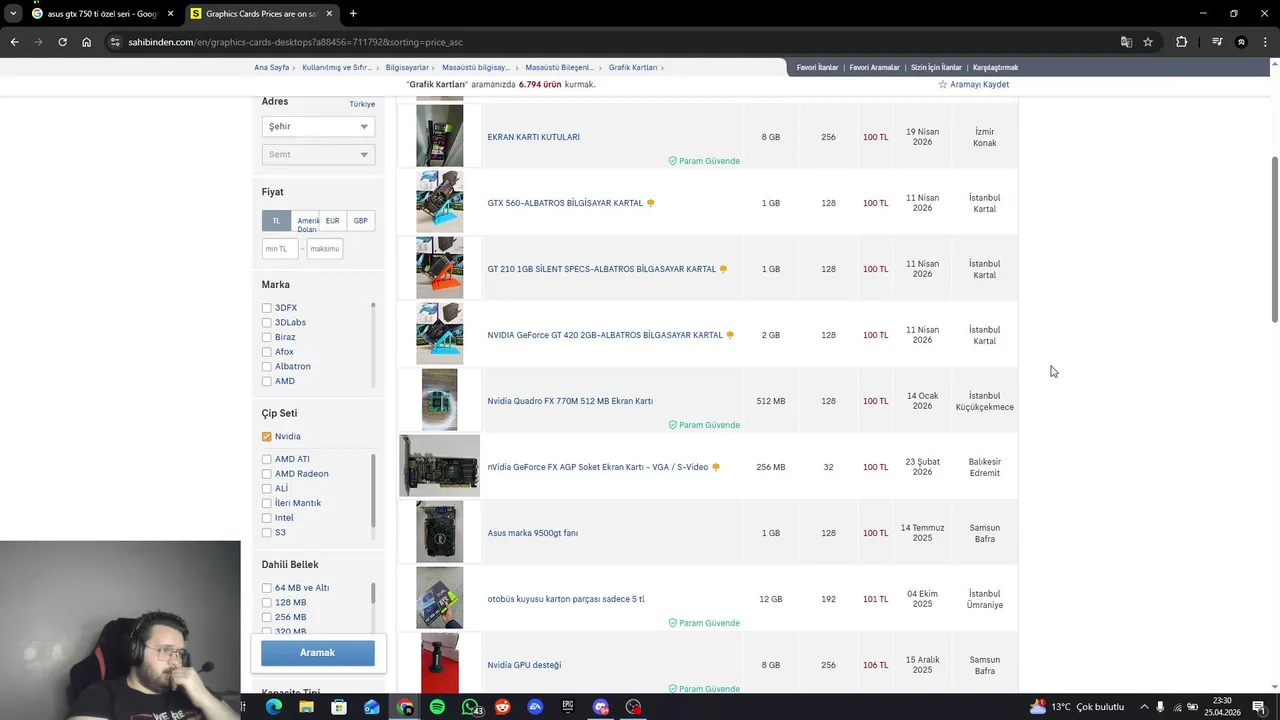This screenshot has height=720, width=1280.
Task: Click page vertical scrollbar thumb
Action: coord(1274,239)
